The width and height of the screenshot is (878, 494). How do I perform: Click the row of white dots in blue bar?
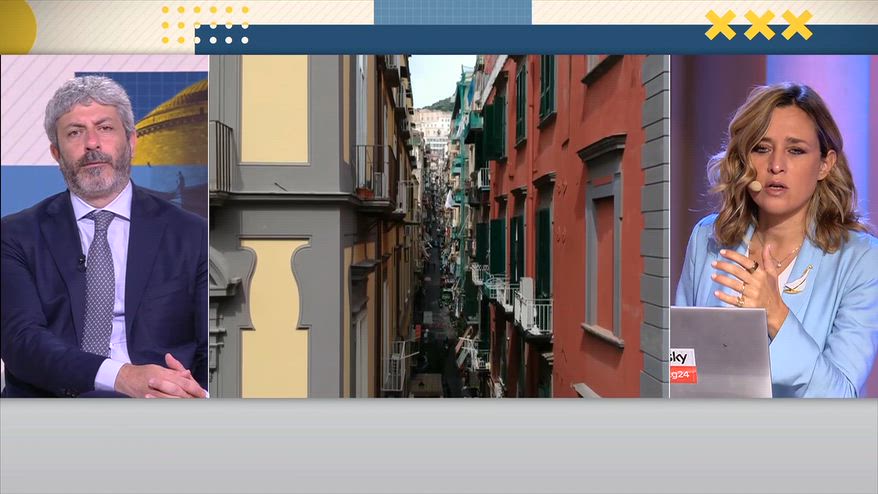(x=221, y=40)
